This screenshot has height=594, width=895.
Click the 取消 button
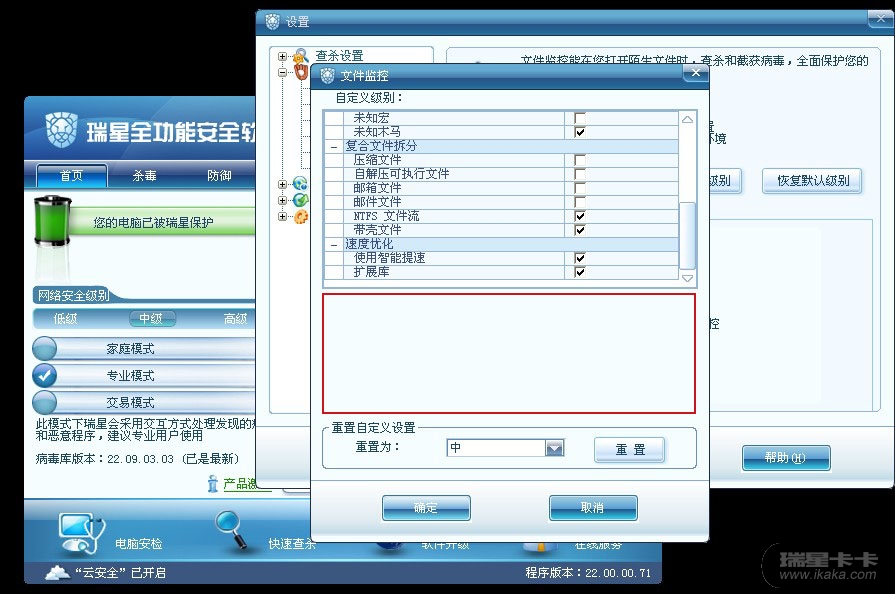pos(593,508)
